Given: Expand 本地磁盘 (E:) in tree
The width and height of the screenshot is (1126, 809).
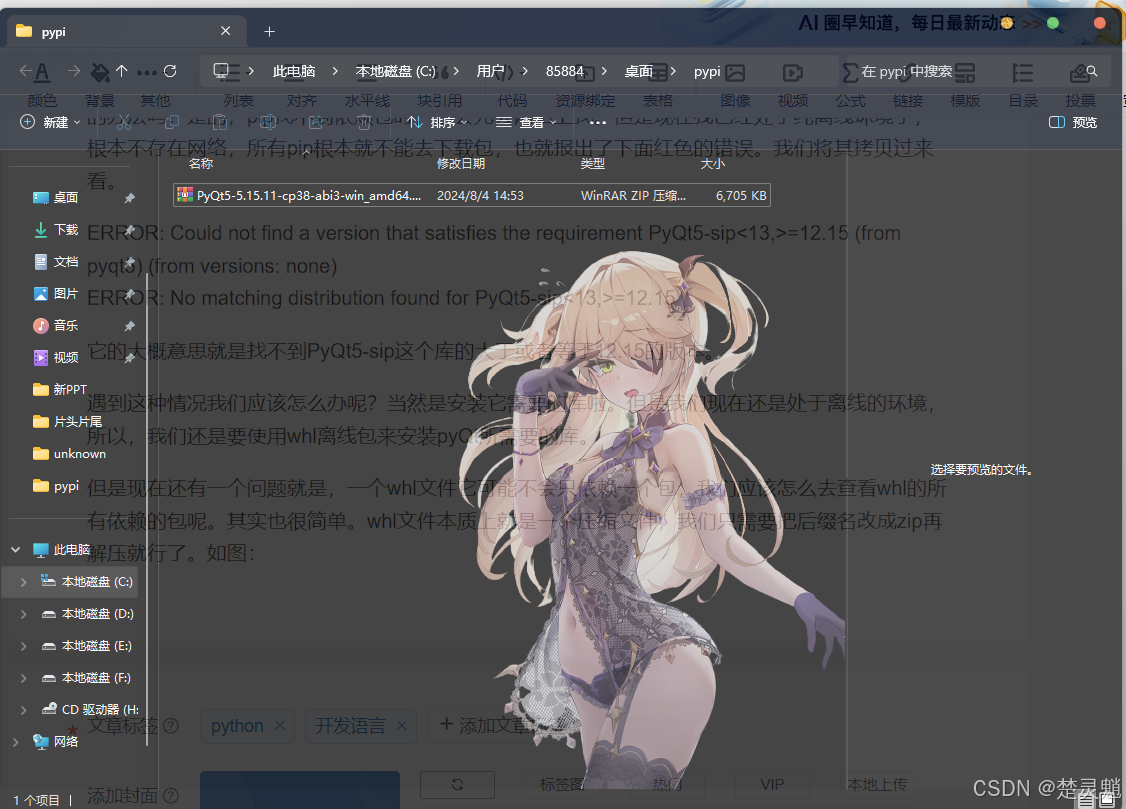Looking at the screenshot, I should tap(23, 646).
